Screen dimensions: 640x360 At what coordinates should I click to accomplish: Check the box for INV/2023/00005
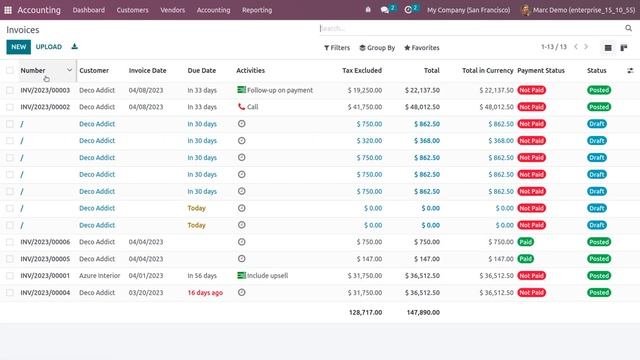[x=10, y=259]
